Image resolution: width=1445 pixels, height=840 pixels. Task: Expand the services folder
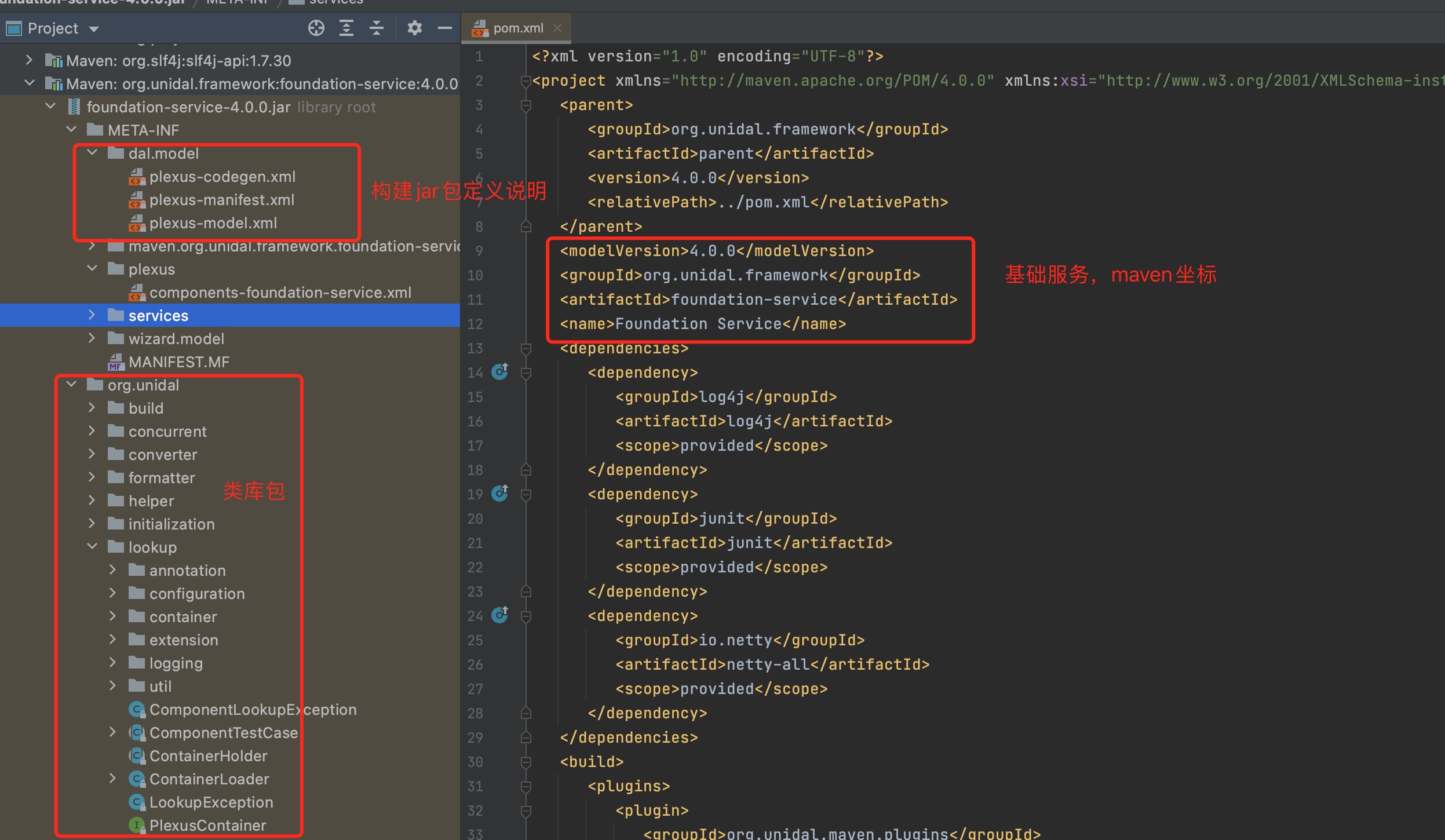pos(92,315)
